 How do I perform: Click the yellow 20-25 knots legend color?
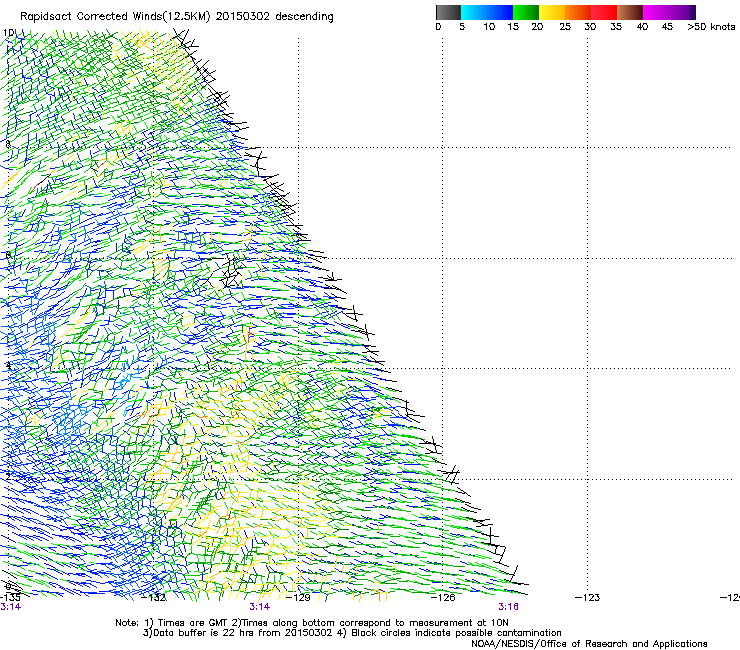click(x=552, y=12)
